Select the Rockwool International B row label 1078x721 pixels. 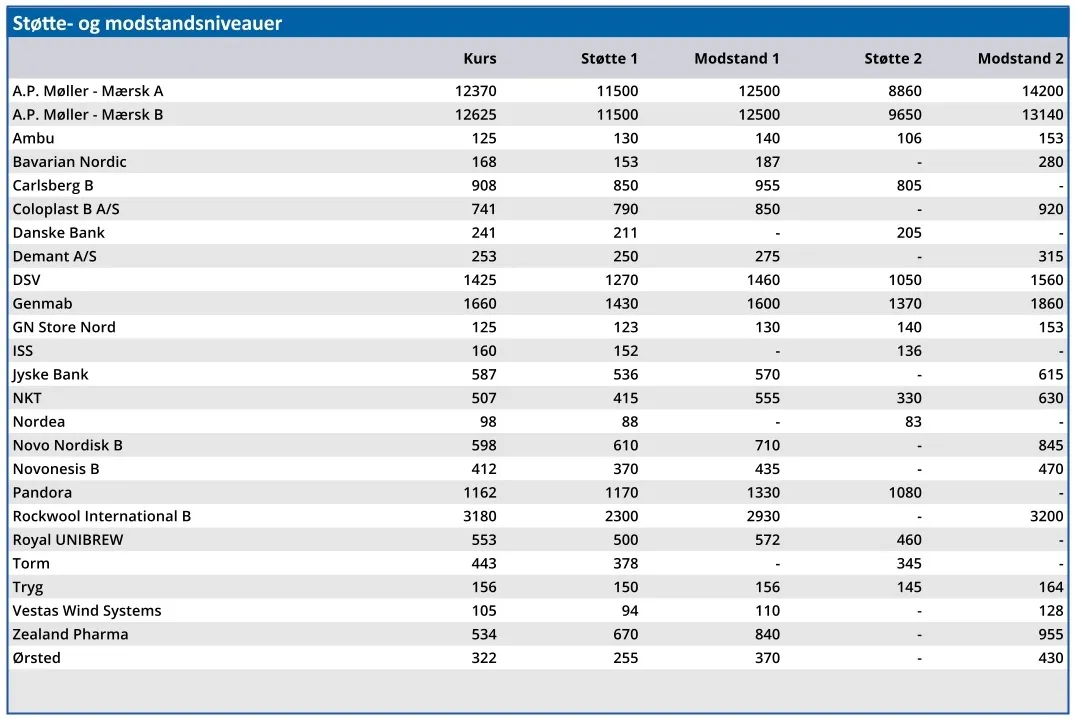pyautogui.click(x=101, y=517)
